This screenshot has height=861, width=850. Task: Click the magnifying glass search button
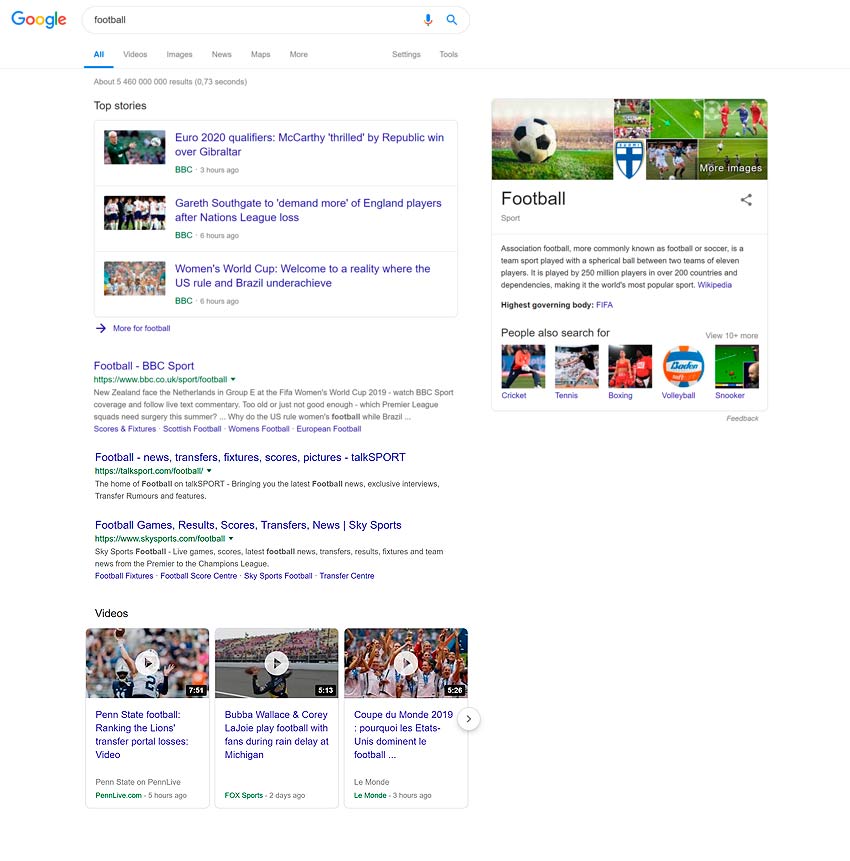coord(451,20)
